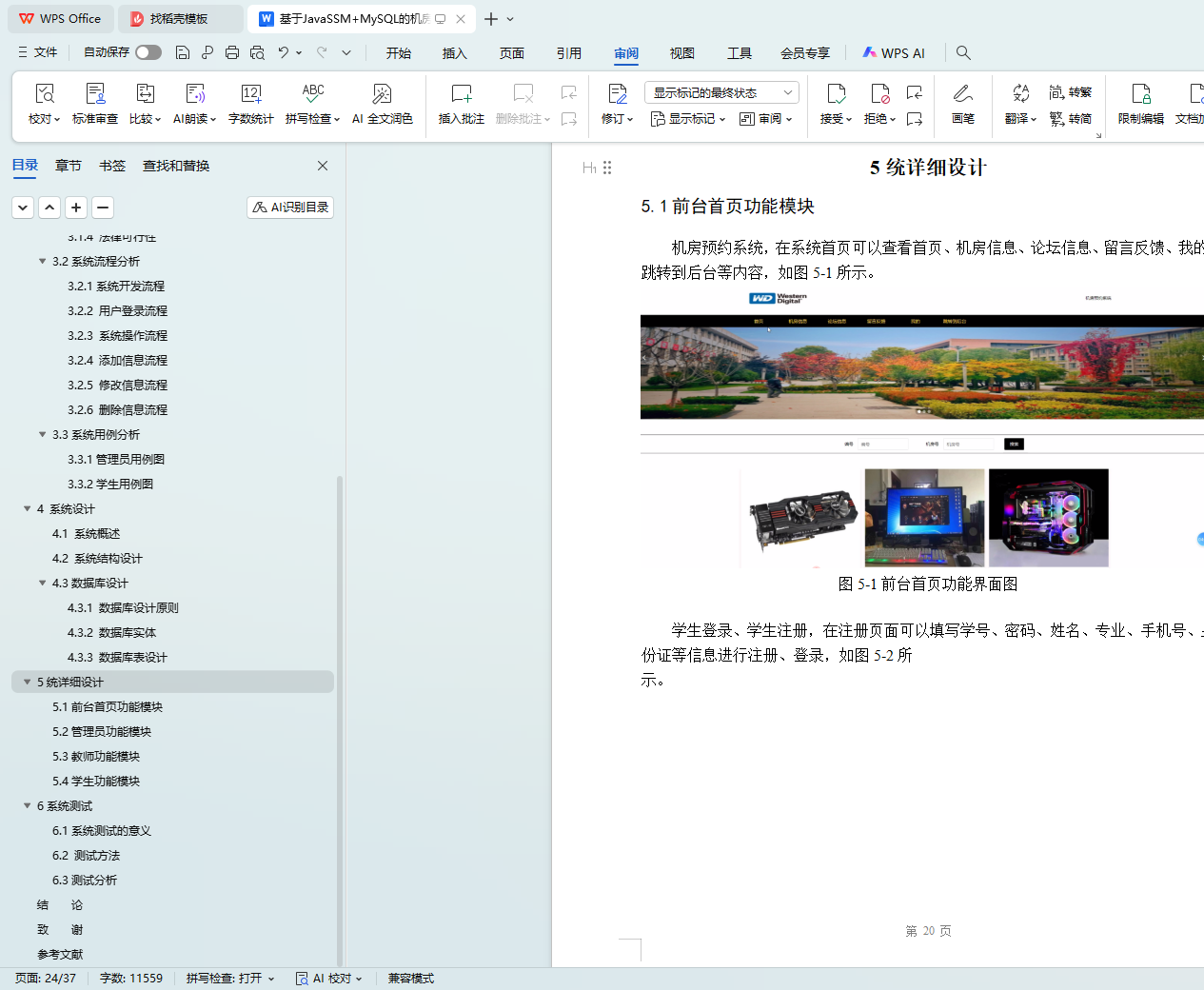Switch to the 书签 navigation tab
The width and height of the screenshot is (1204, 990).
112,166
